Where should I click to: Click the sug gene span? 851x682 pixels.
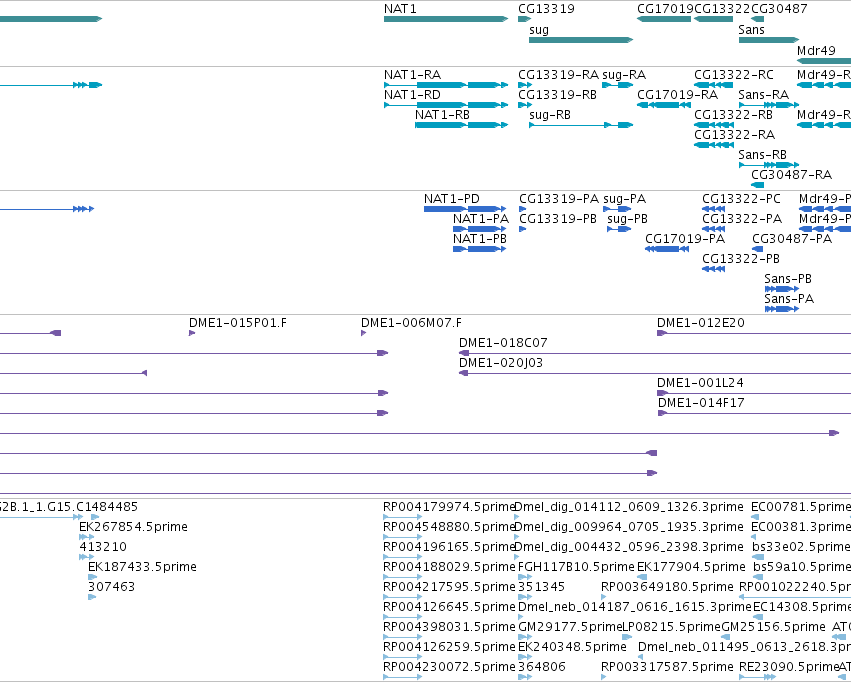[x=581, y=40]
